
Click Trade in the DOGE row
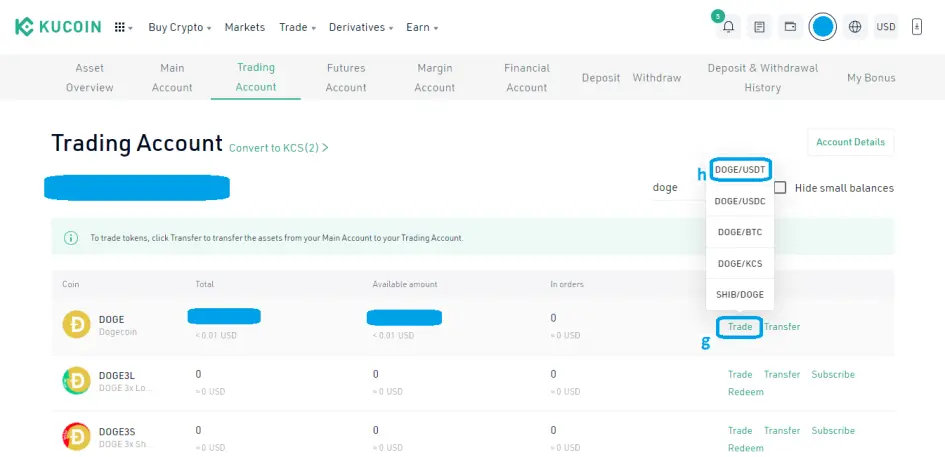(740, 327)
